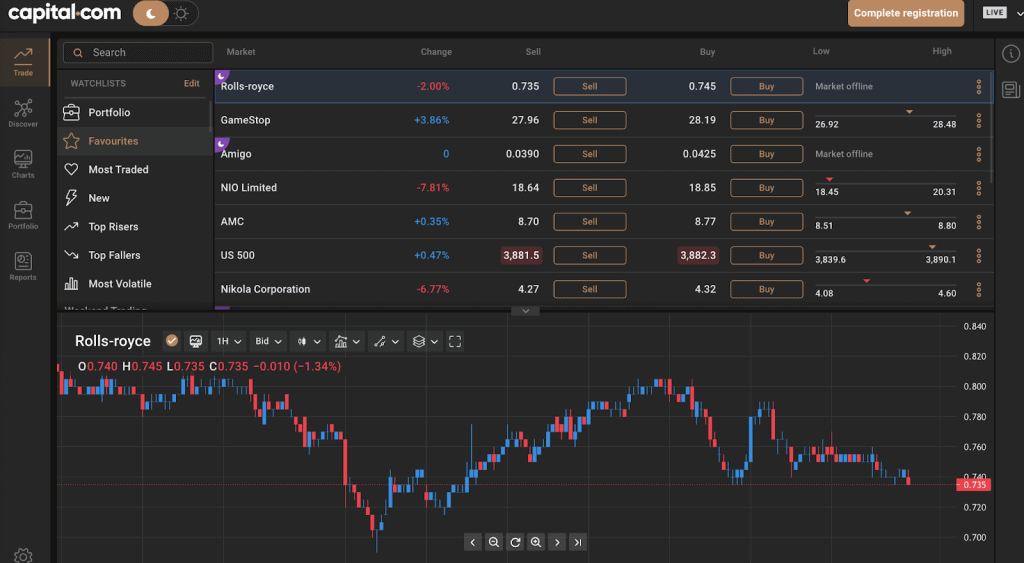Open the Reports section in sidebar
Screen dimensions: 1024x563
pos(24,266)
